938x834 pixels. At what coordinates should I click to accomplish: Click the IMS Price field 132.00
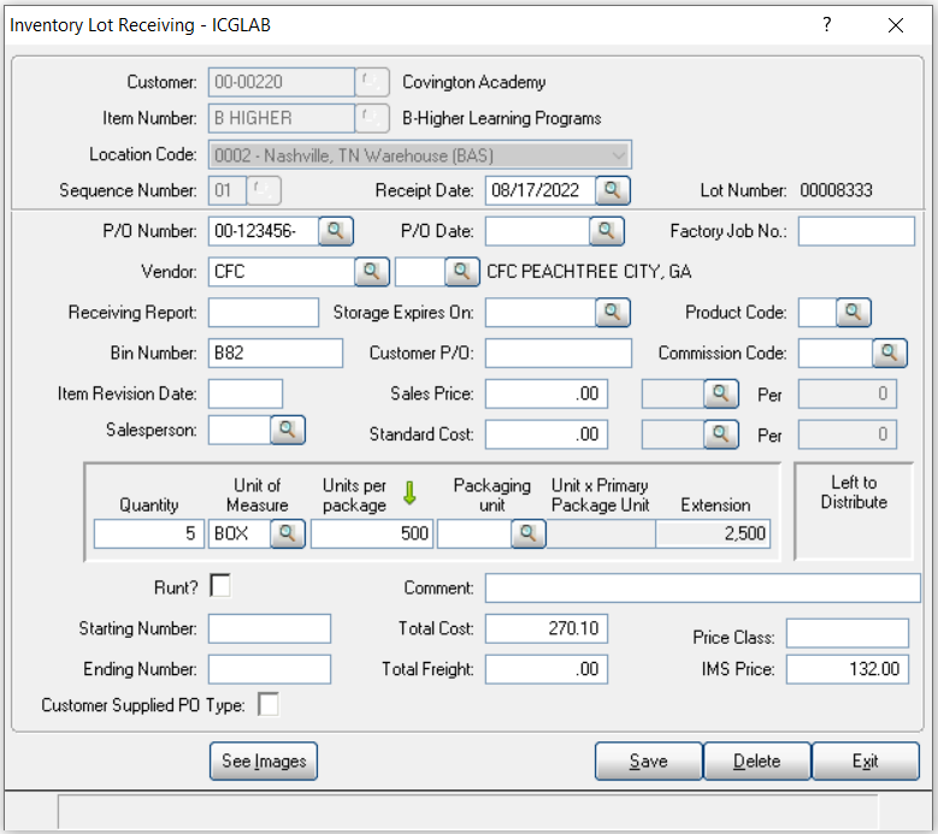click(x=847, y=669)
